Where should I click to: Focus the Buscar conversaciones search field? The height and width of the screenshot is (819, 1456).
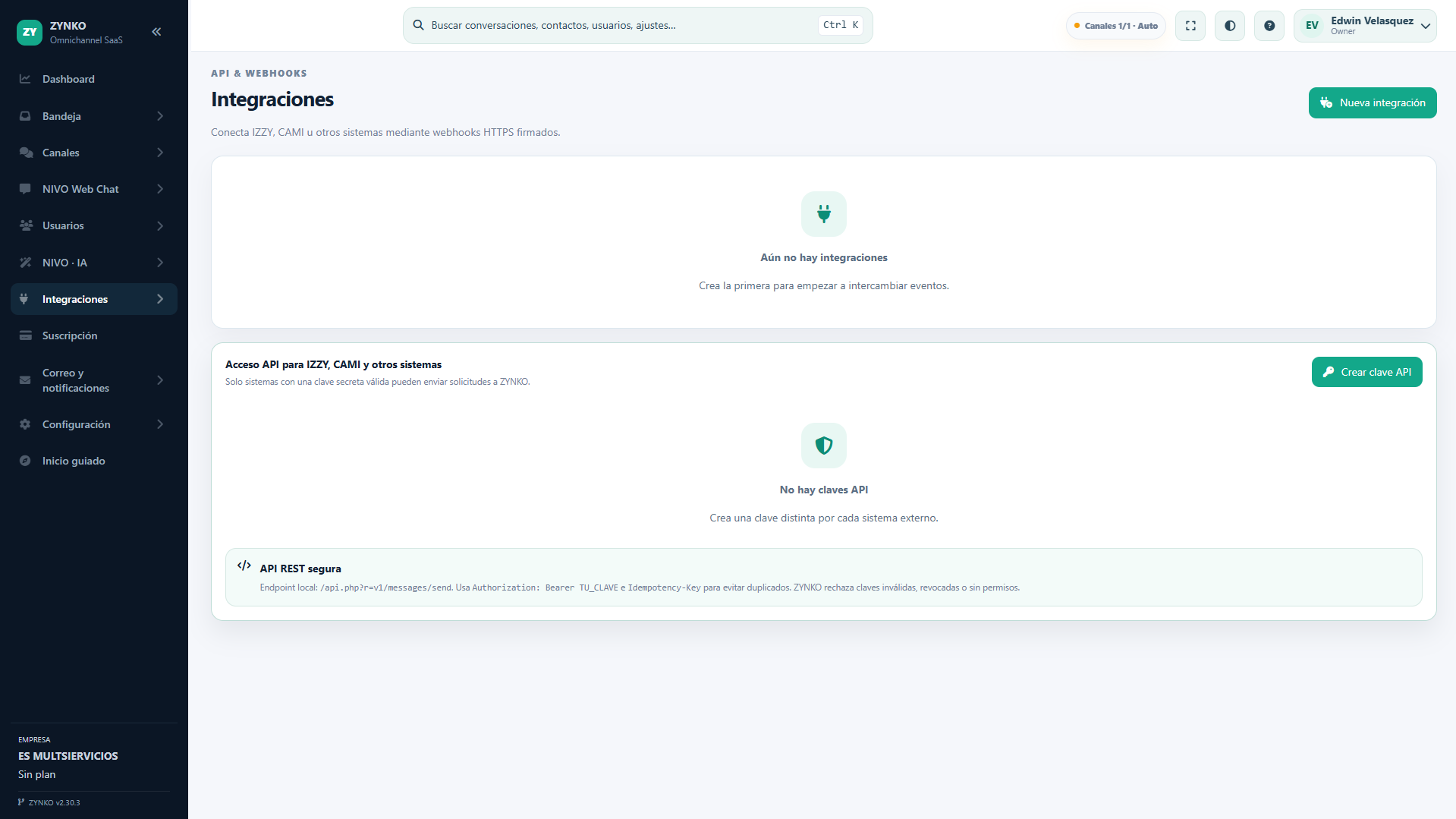[x=637, y=25]
